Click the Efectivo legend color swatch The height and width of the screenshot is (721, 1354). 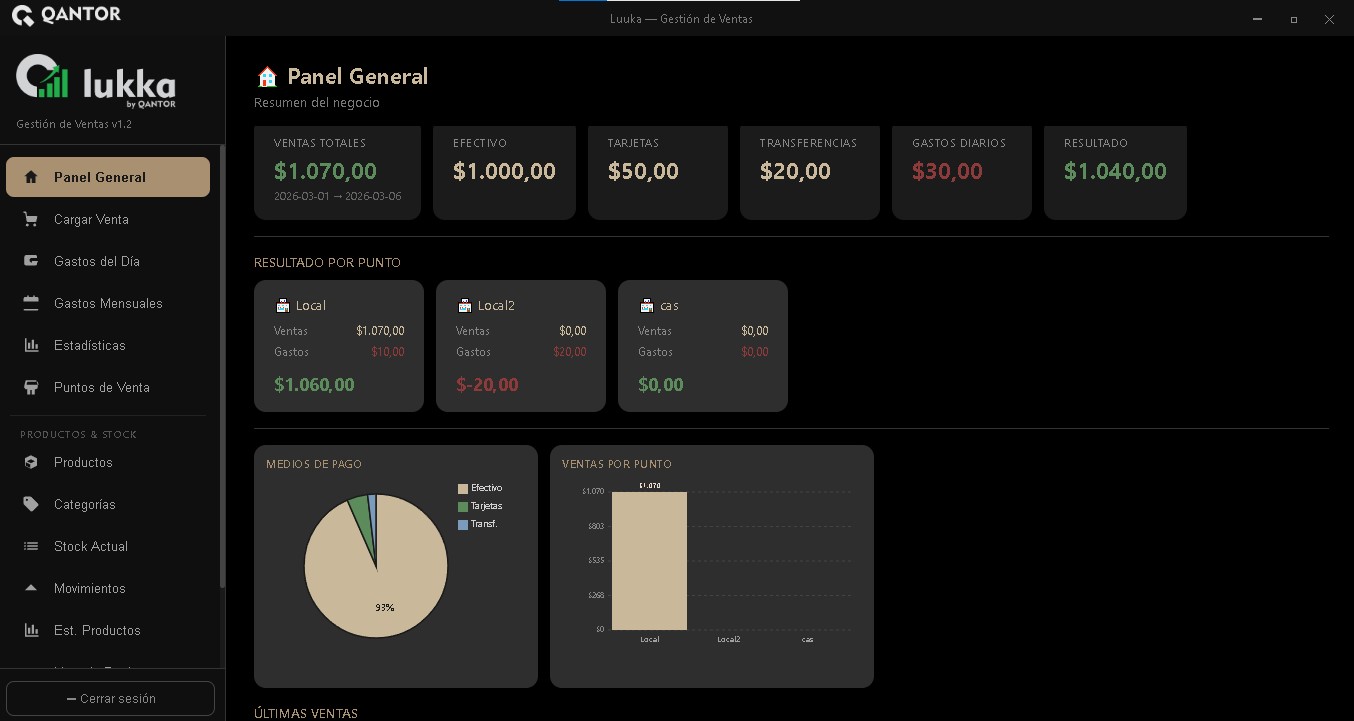(463, 488)
